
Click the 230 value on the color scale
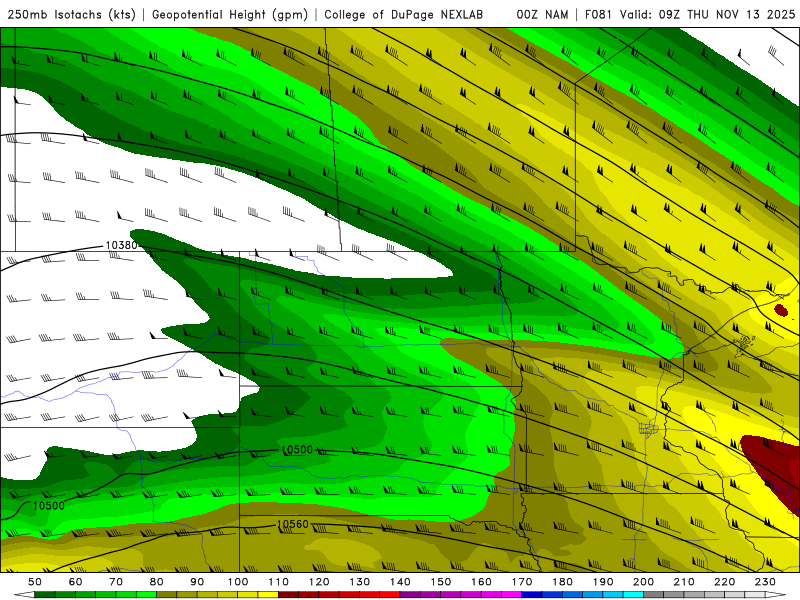click(766, 582)
